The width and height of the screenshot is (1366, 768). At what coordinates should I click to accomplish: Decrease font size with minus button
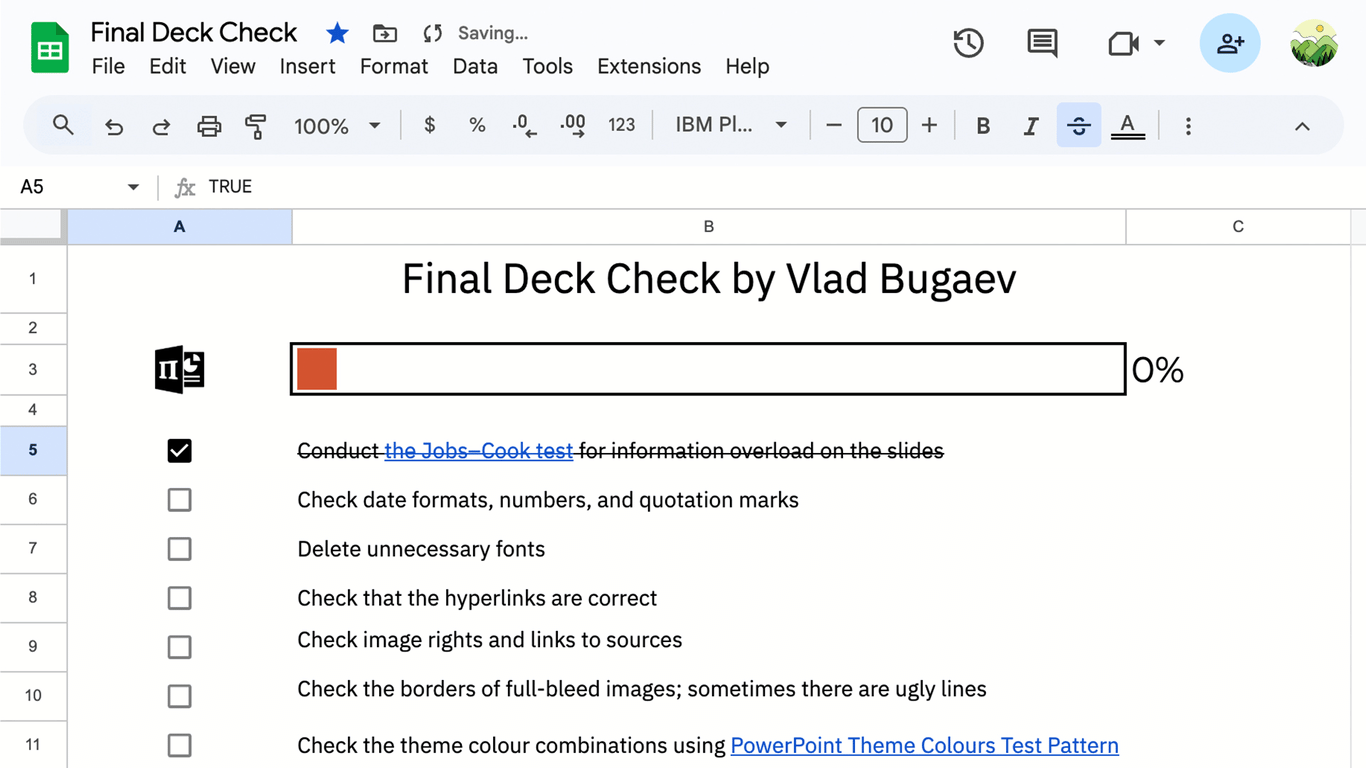pyautogui.click(x=834, y=125)
